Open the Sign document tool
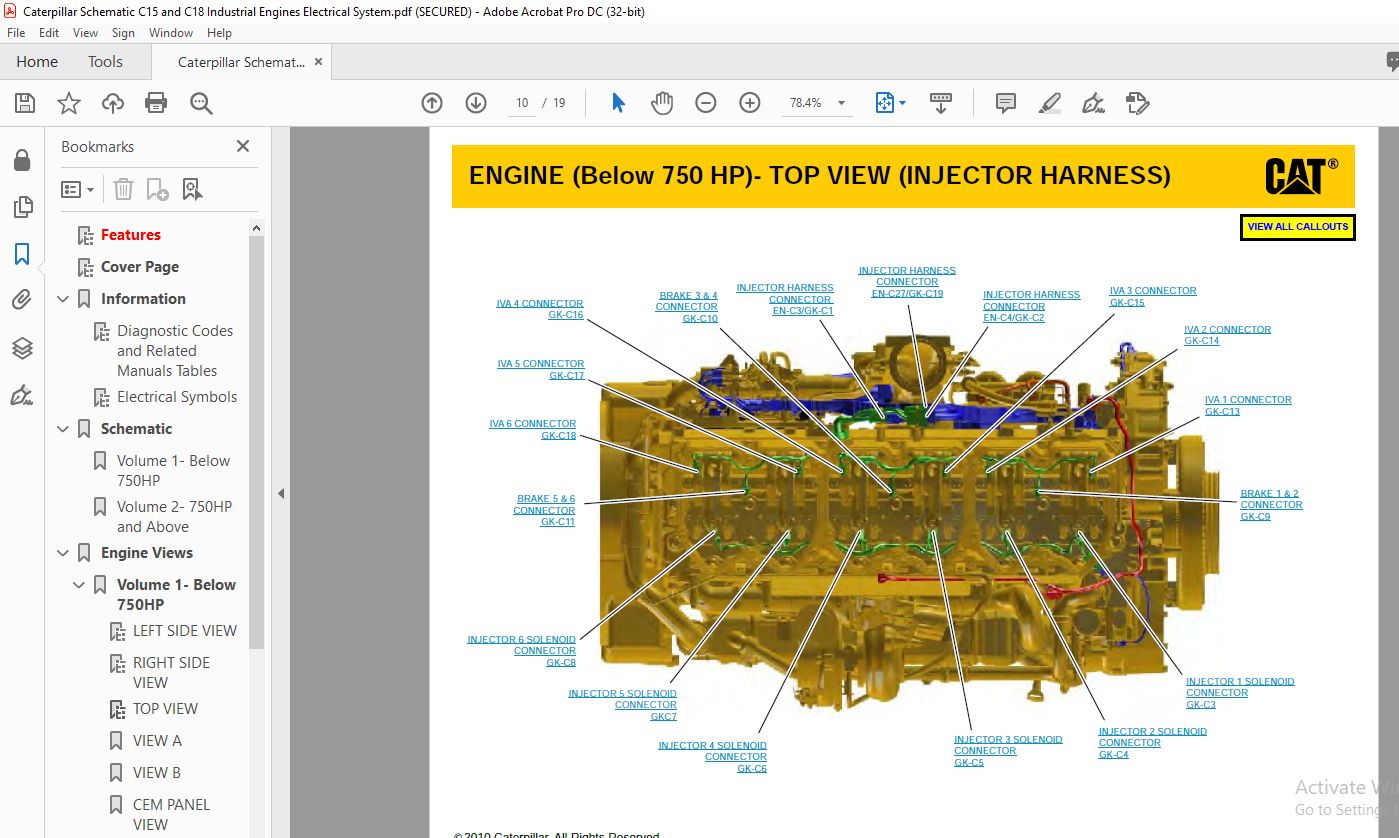This screenshot has height=838, width=1399. click(x=1093, y=103)
